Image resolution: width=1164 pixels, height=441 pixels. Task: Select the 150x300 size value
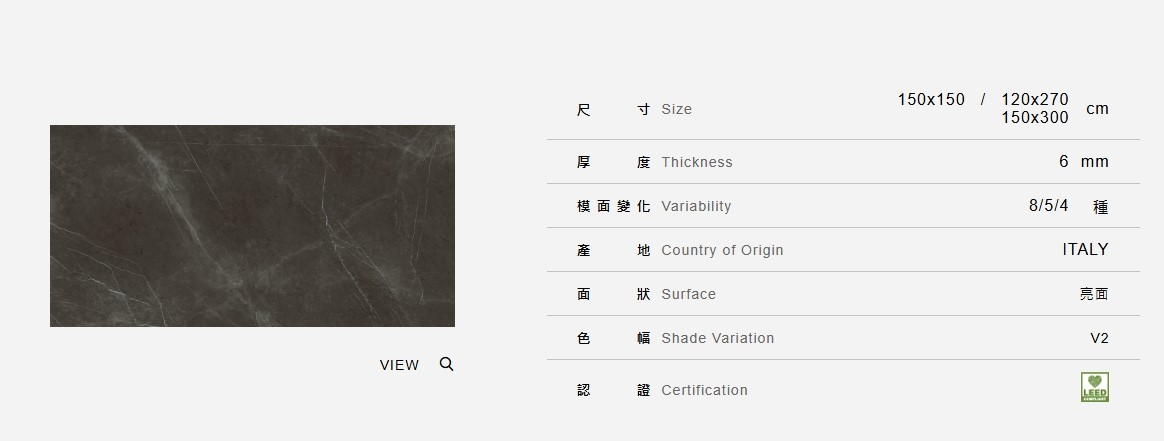click(1034, 117)
